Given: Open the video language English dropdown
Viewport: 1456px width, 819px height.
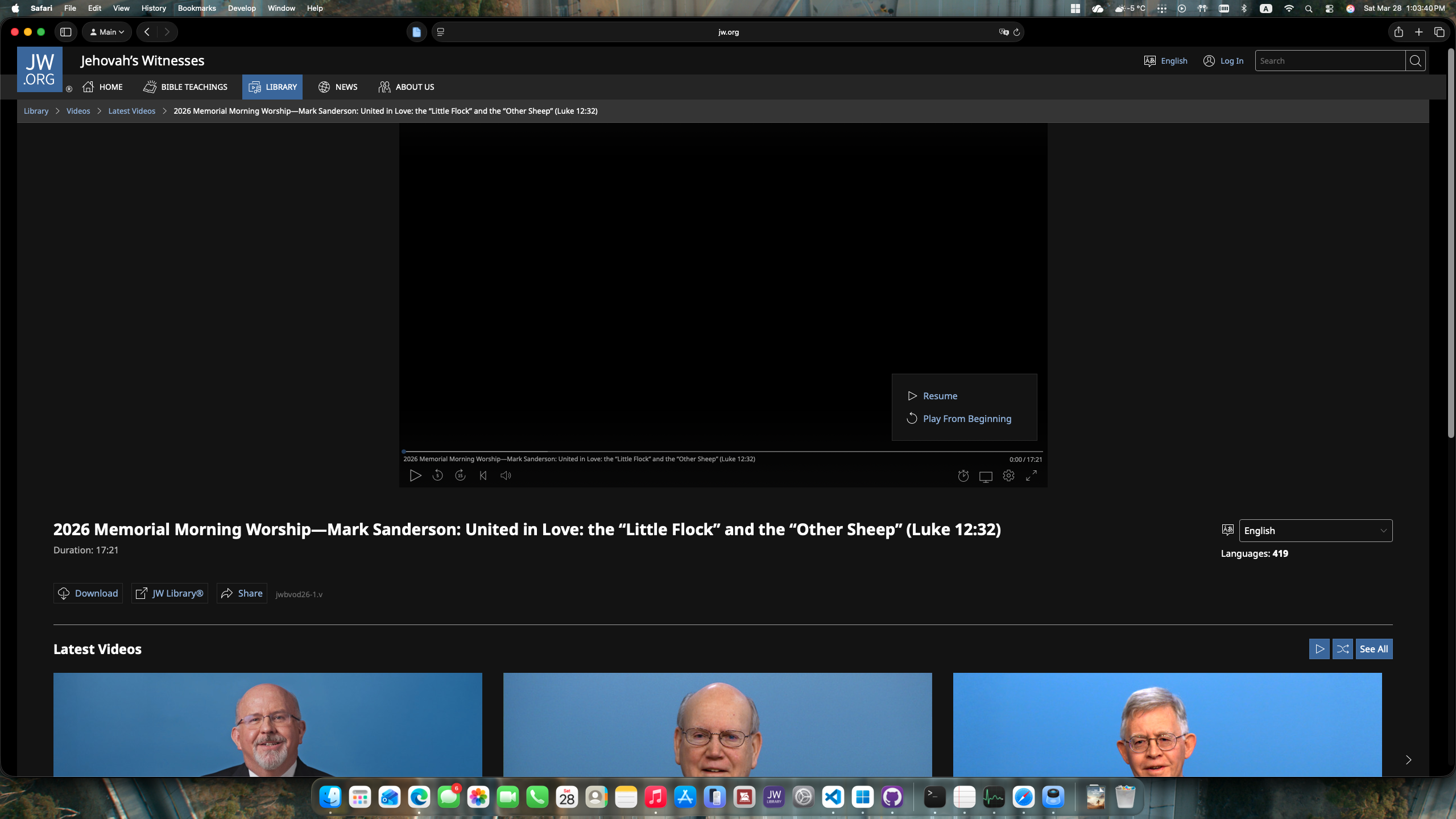Looking at the screenshot, I should coord(1315,531).
